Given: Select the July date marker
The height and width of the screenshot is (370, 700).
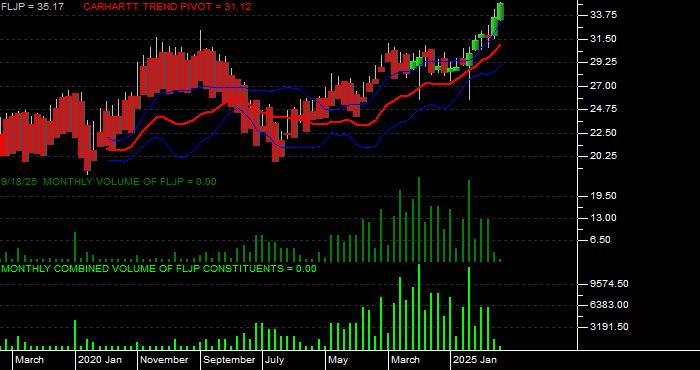Looking at the screenshot, I should point(274,360).
